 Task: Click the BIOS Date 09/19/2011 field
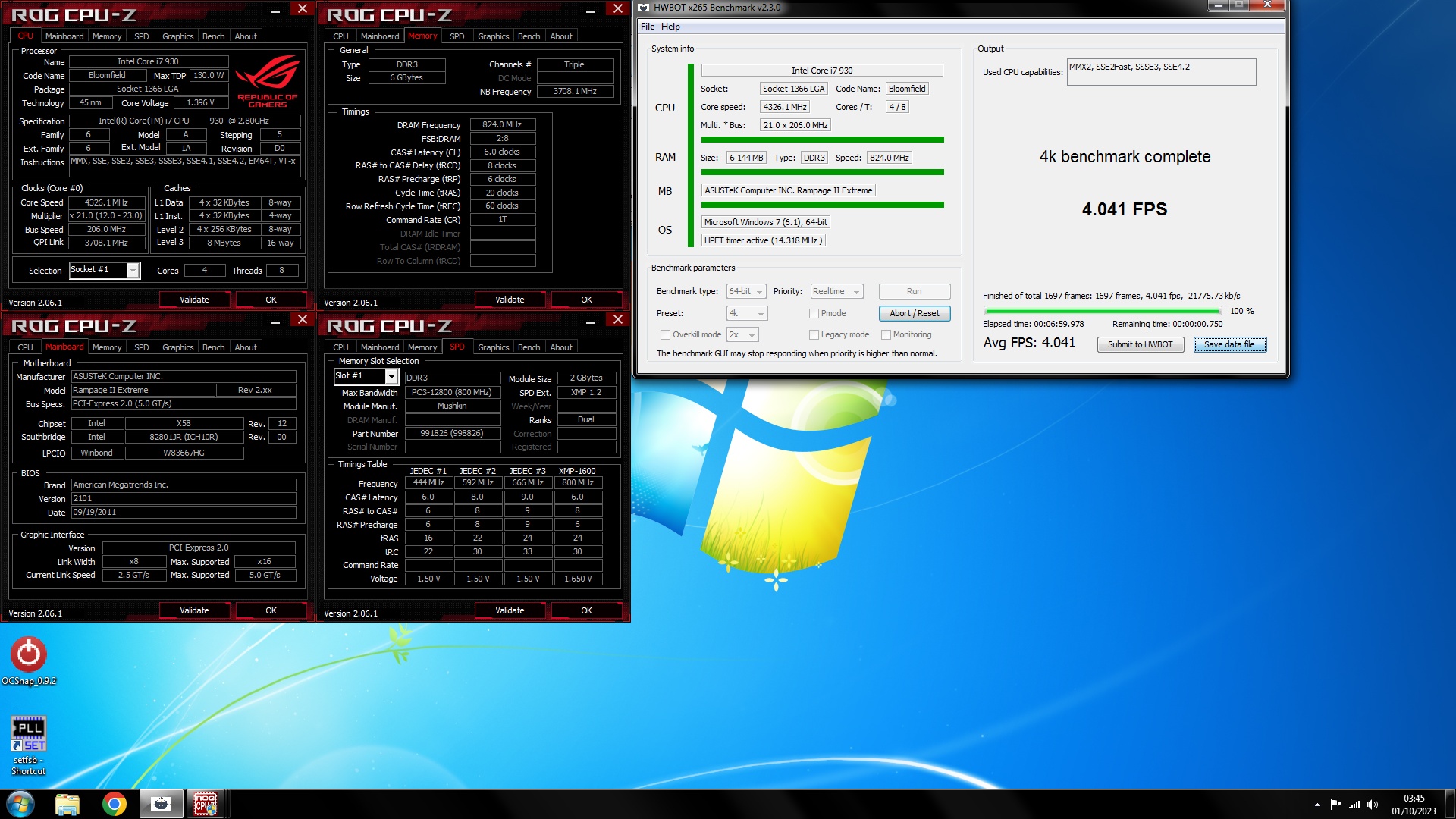(x=184, y=512)
